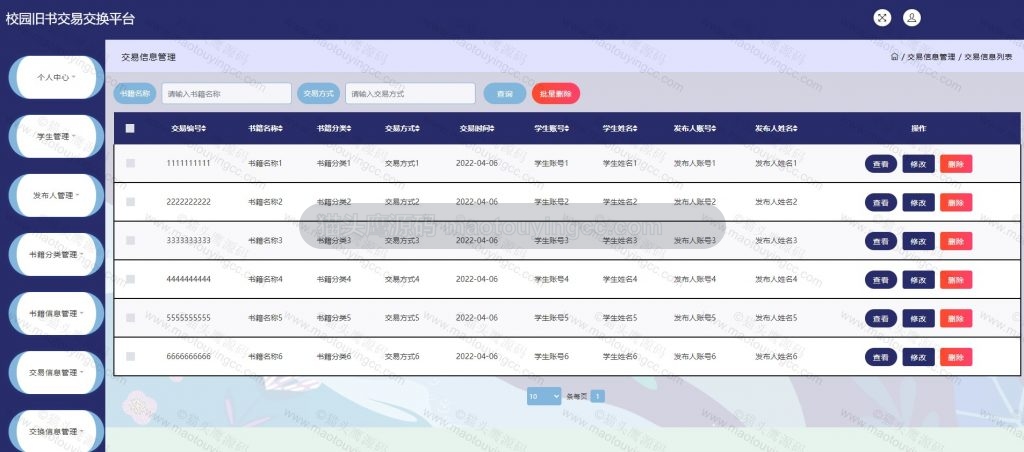Expand 书籍信息管理 sidebar menu
The width and height of the screenshot is (1024, 452).
coord(56,313)
